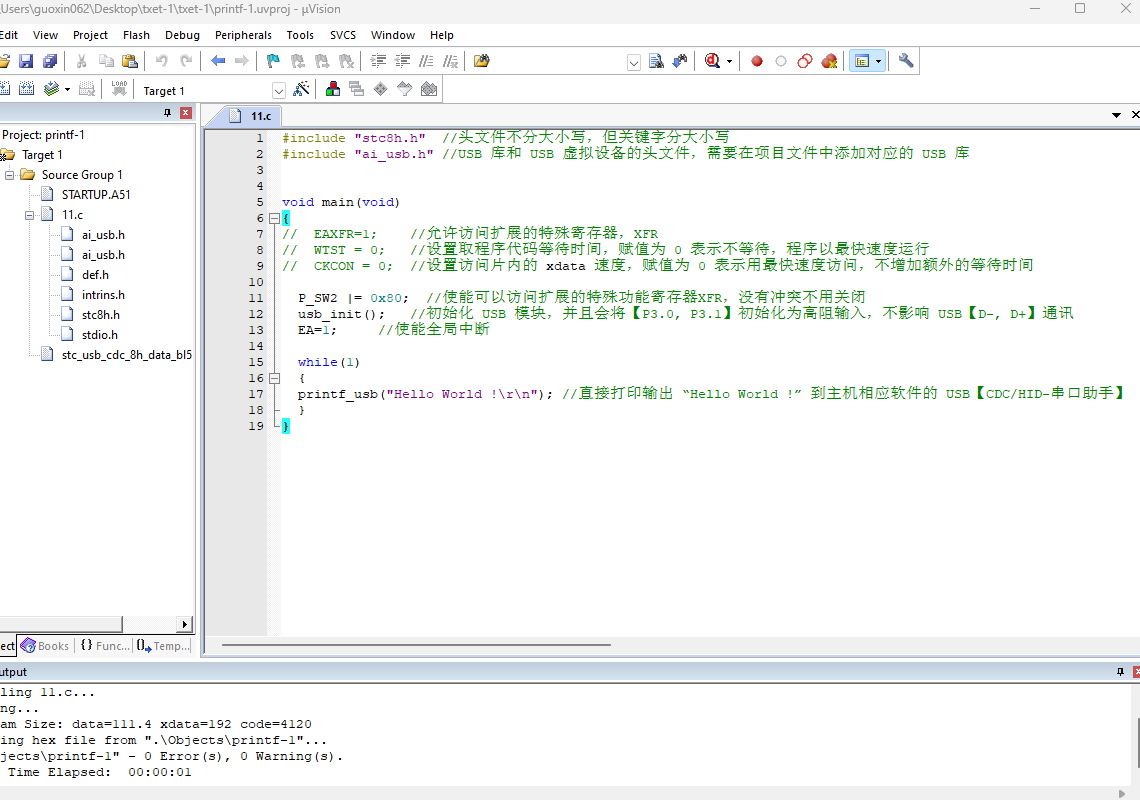Click the Copy icon in toolbar
The height and width of the screenshot is (800, 1140).
pos(106,61)
